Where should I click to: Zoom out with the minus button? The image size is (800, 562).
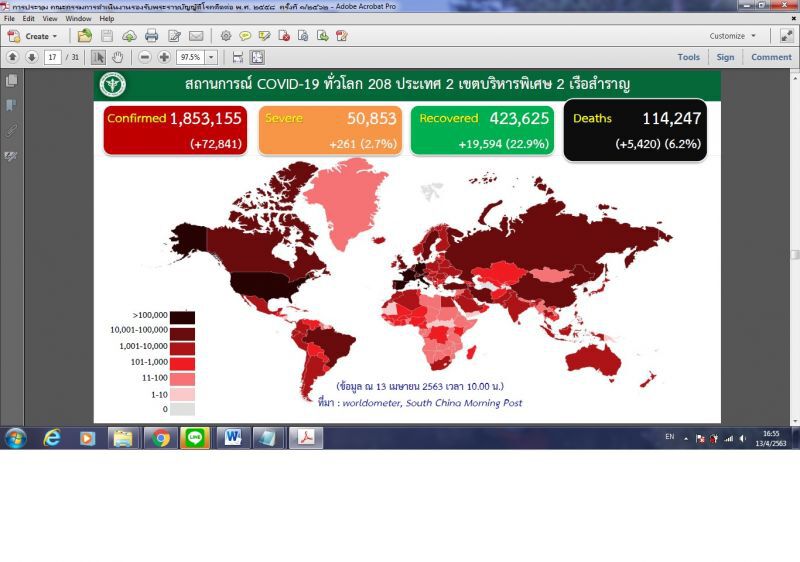(145, 57)
